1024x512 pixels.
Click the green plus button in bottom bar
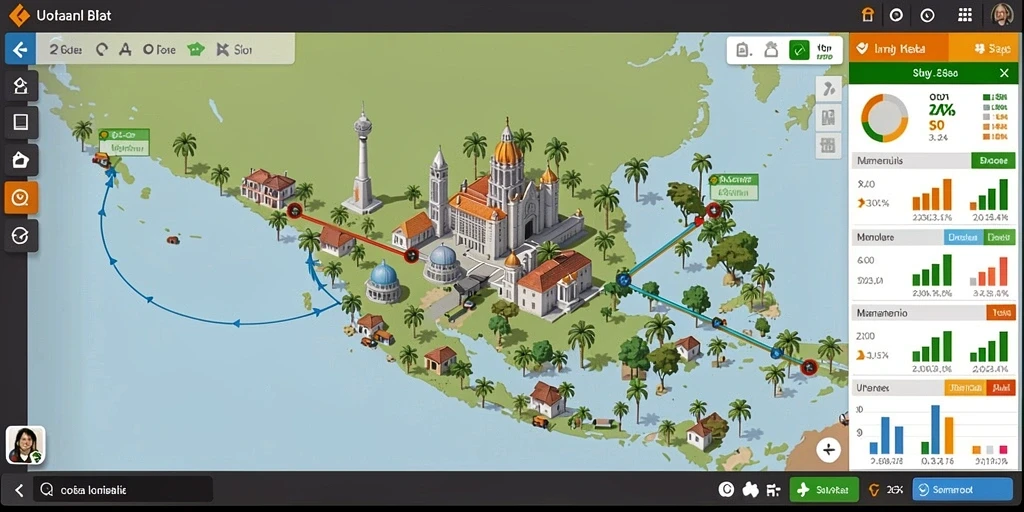click(x=824, y=489)
